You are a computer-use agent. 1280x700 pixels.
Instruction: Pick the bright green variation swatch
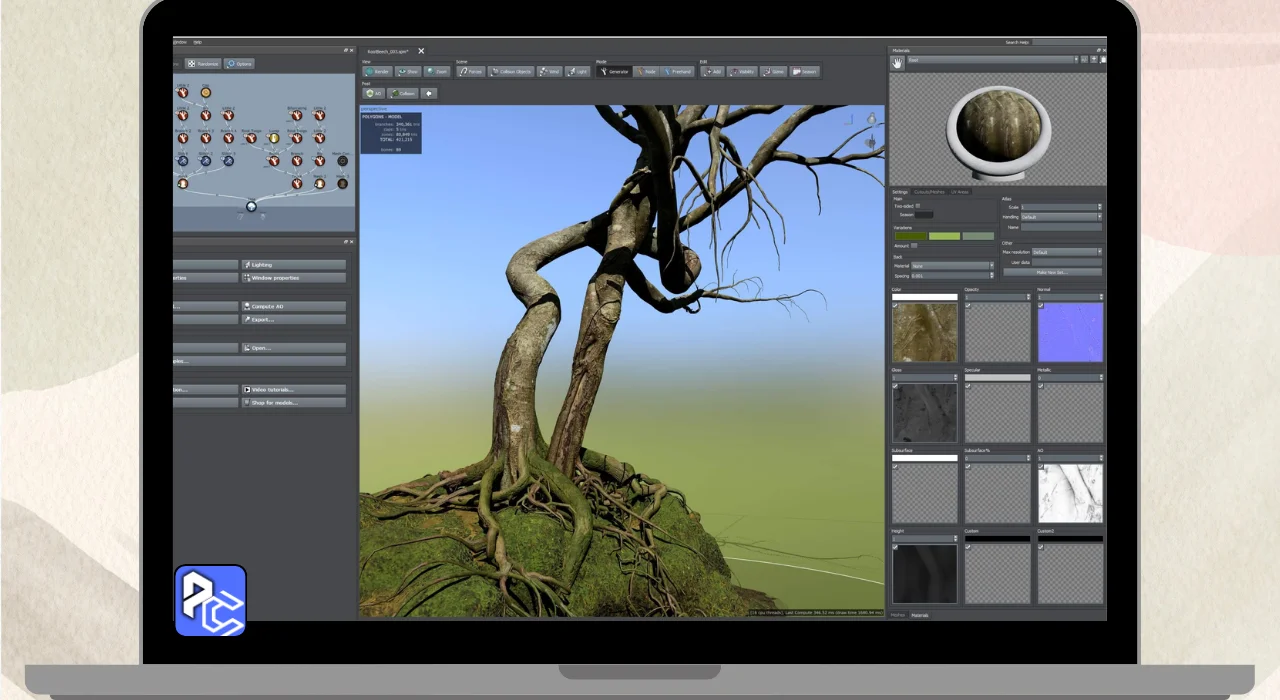[x=944, y=236]
